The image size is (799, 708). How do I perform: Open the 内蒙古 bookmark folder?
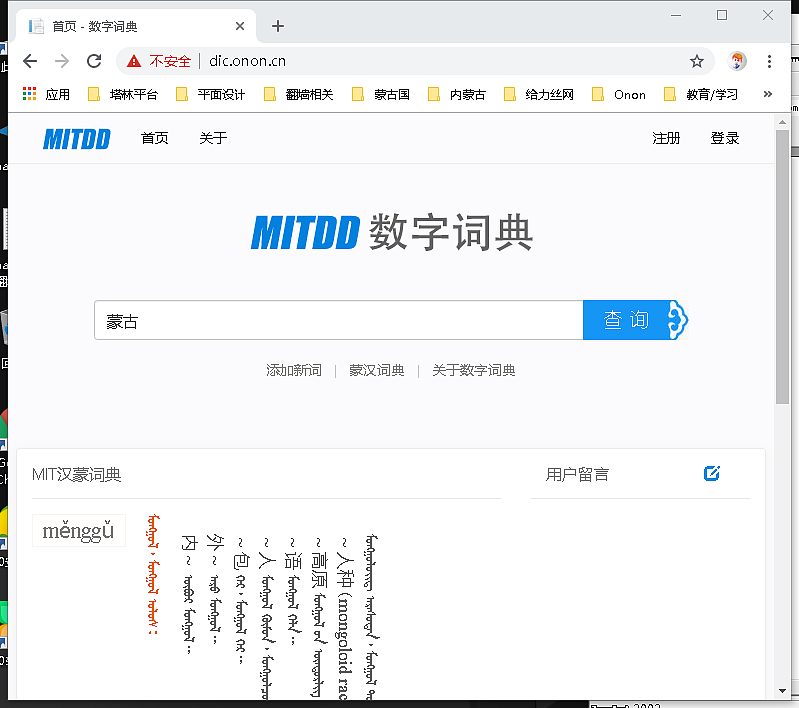457,94
